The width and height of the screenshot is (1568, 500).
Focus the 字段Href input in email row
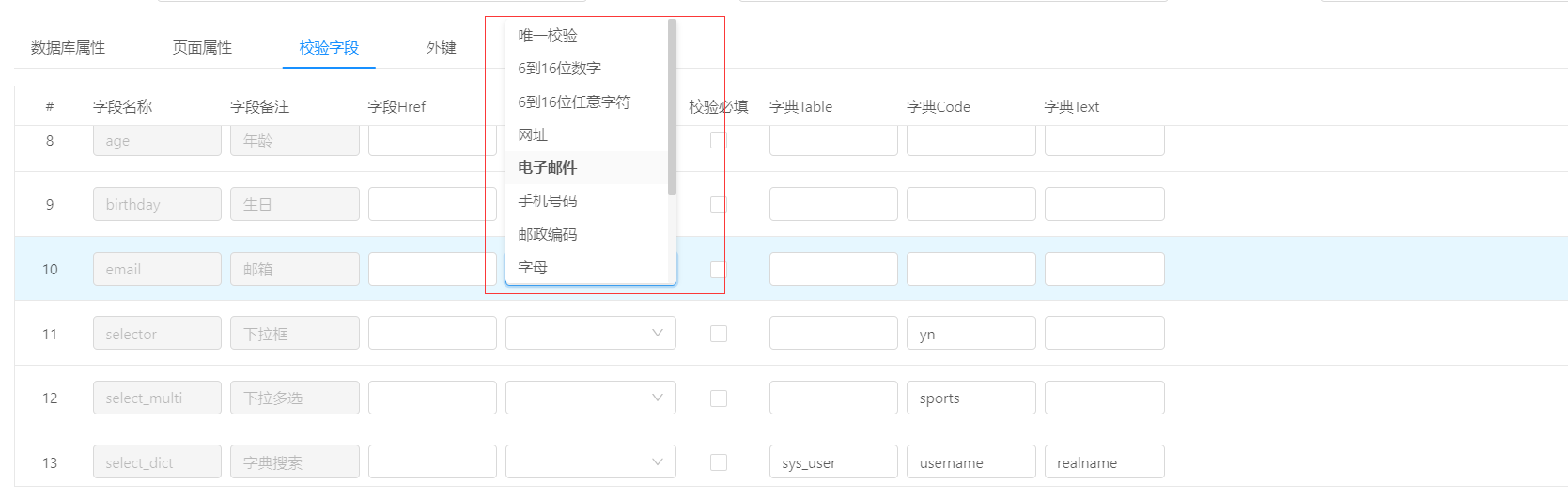[432, 269]
